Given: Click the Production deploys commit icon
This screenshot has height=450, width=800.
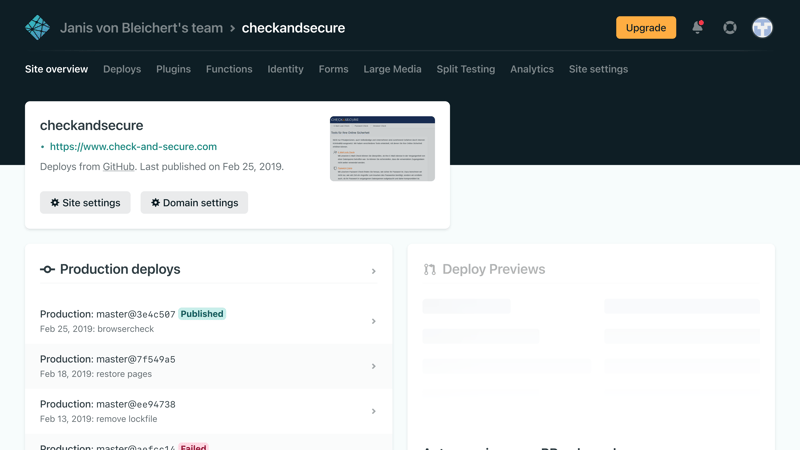Looking at the screenshot, I should (47, 269).
